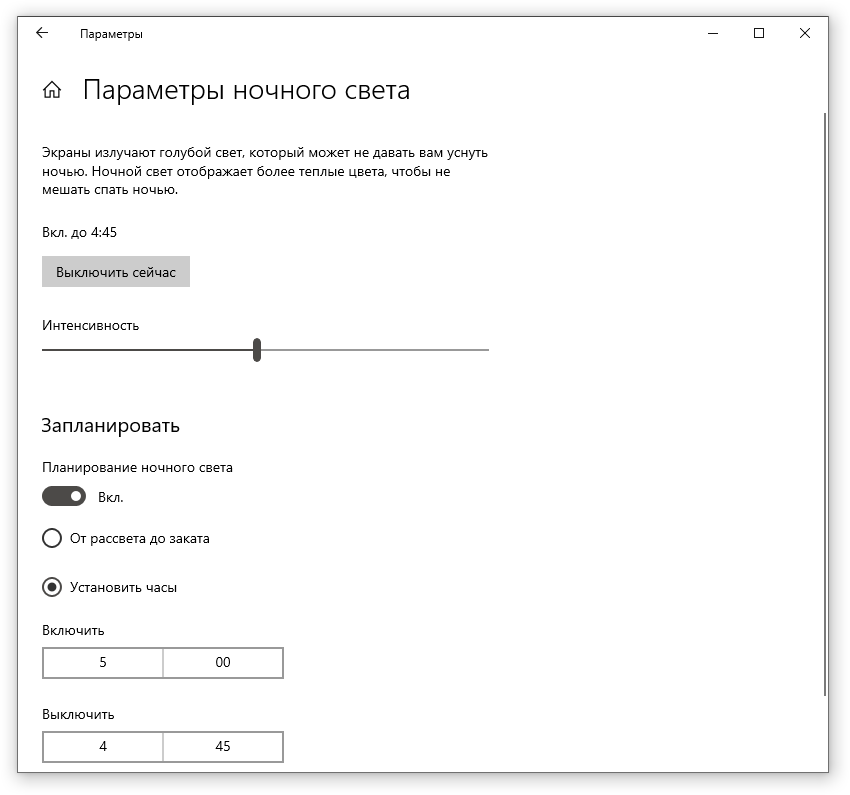850x795 pixels.
Task: Toggle the Планирование ночного света switch
Action: pos(64,497)
